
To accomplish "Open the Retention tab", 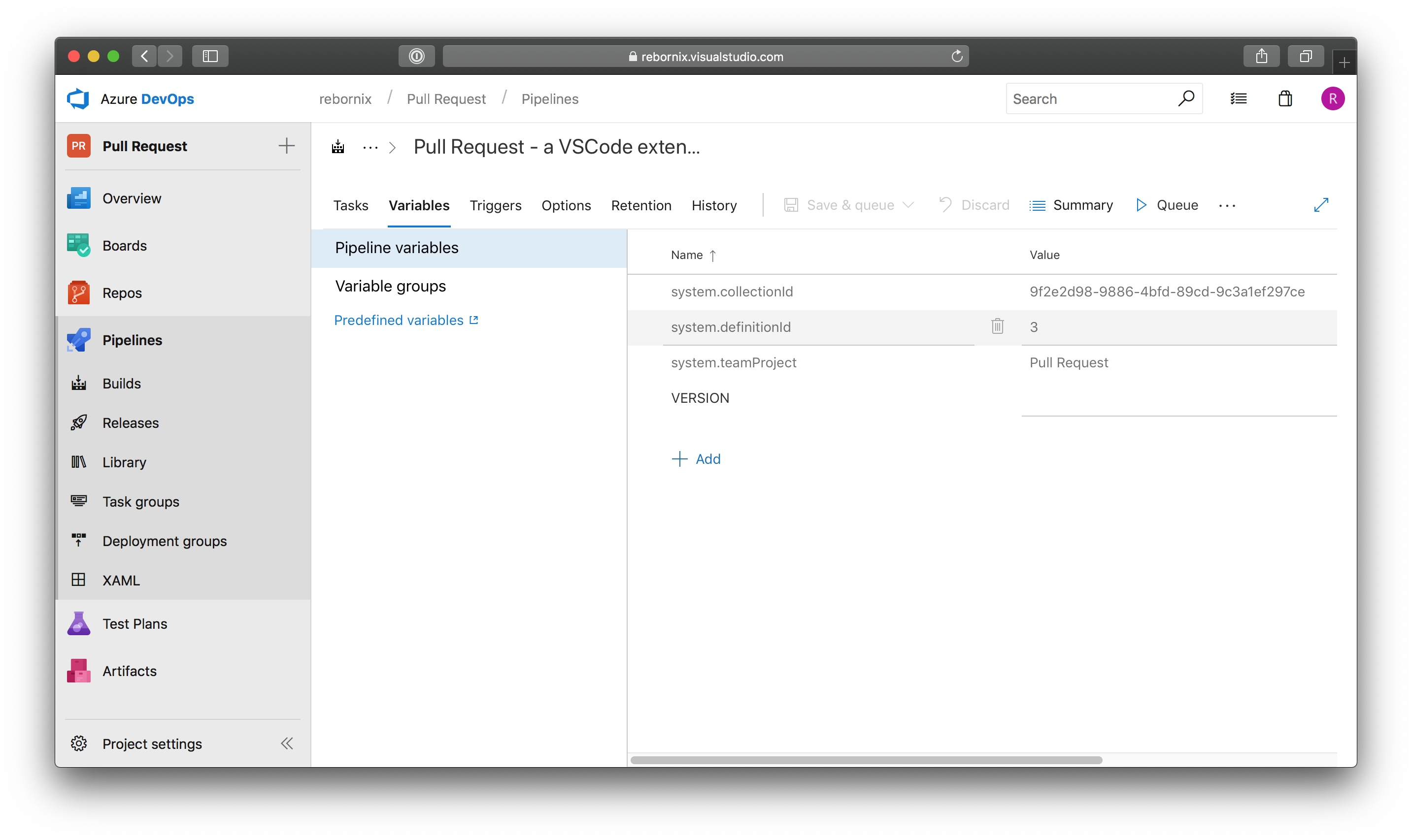I will [641, 205].
